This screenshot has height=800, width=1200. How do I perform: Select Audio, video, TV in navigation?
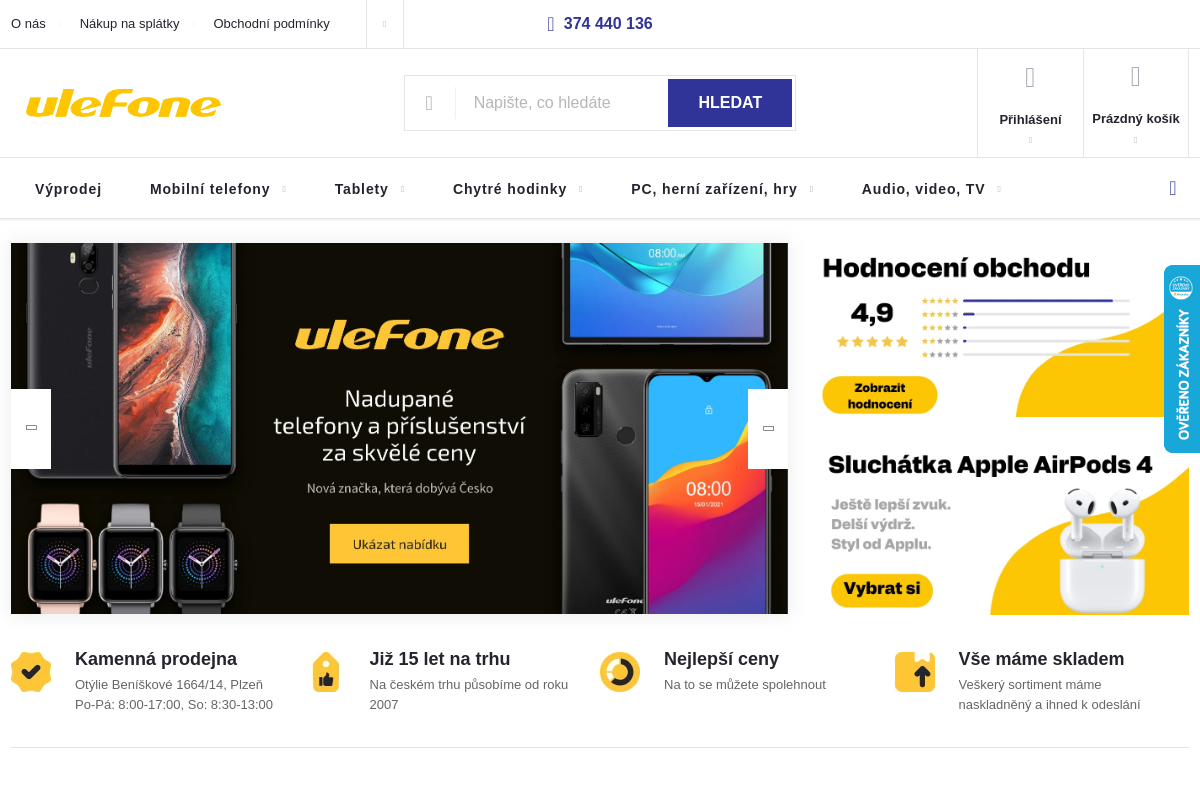tap(923, 188)
